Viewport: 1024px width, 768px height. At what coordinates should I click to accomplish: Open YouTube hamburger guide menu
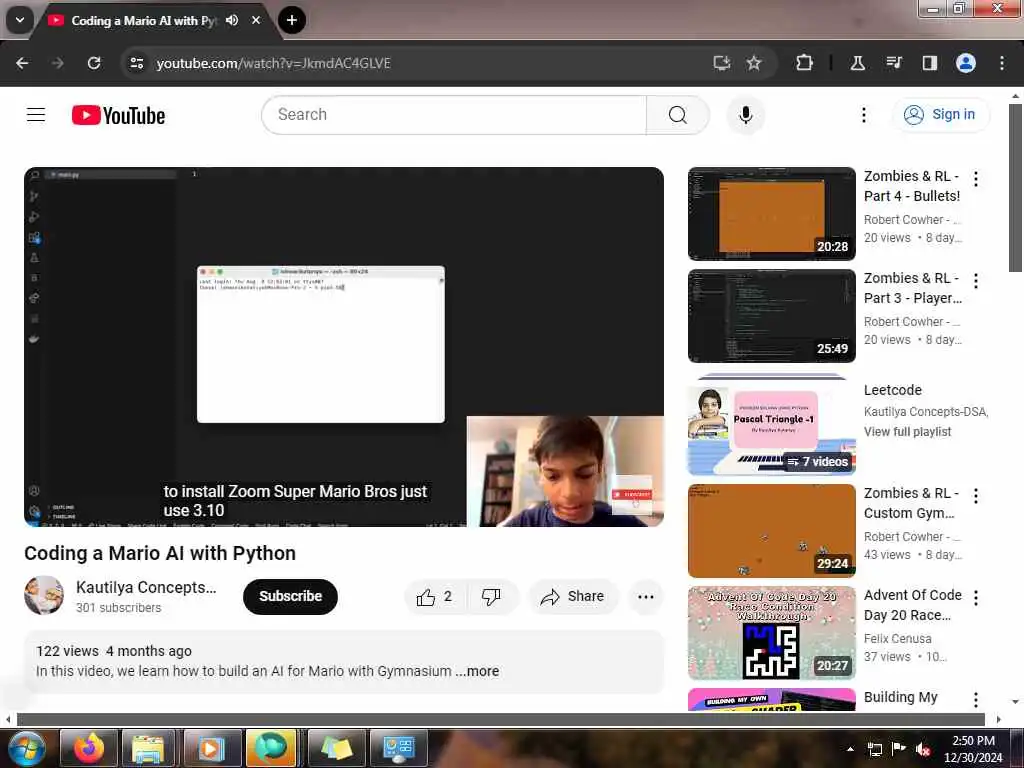coord(36,115)
